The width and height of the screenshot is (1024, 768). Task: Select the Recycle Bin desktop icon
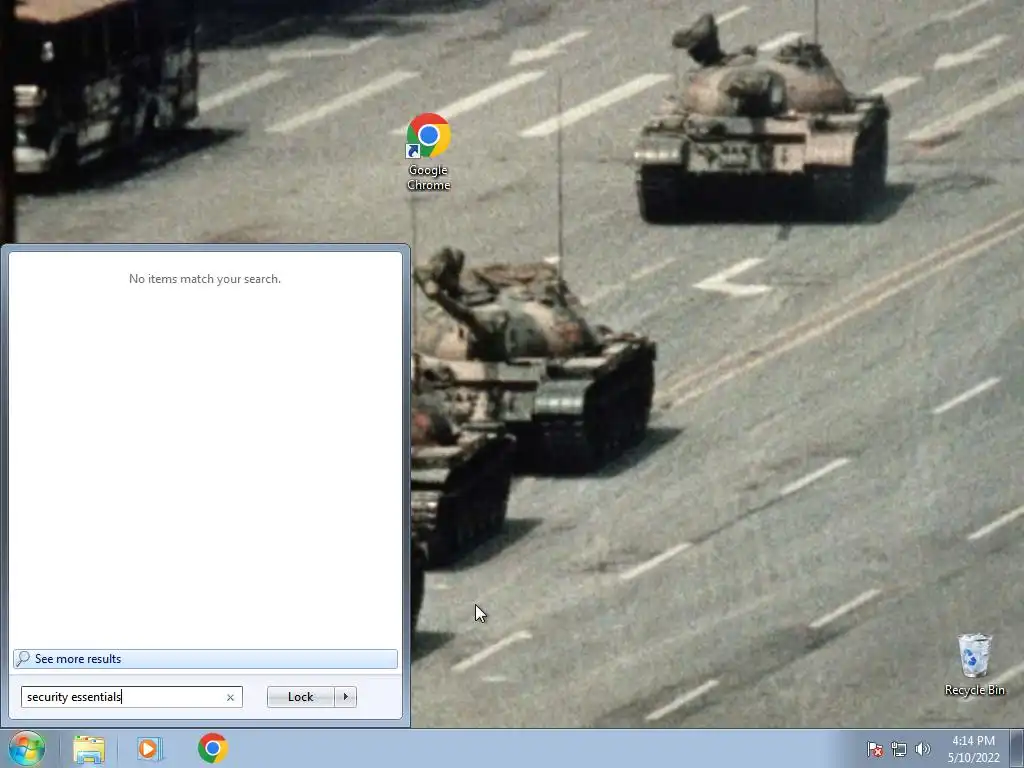click(974, 664)
